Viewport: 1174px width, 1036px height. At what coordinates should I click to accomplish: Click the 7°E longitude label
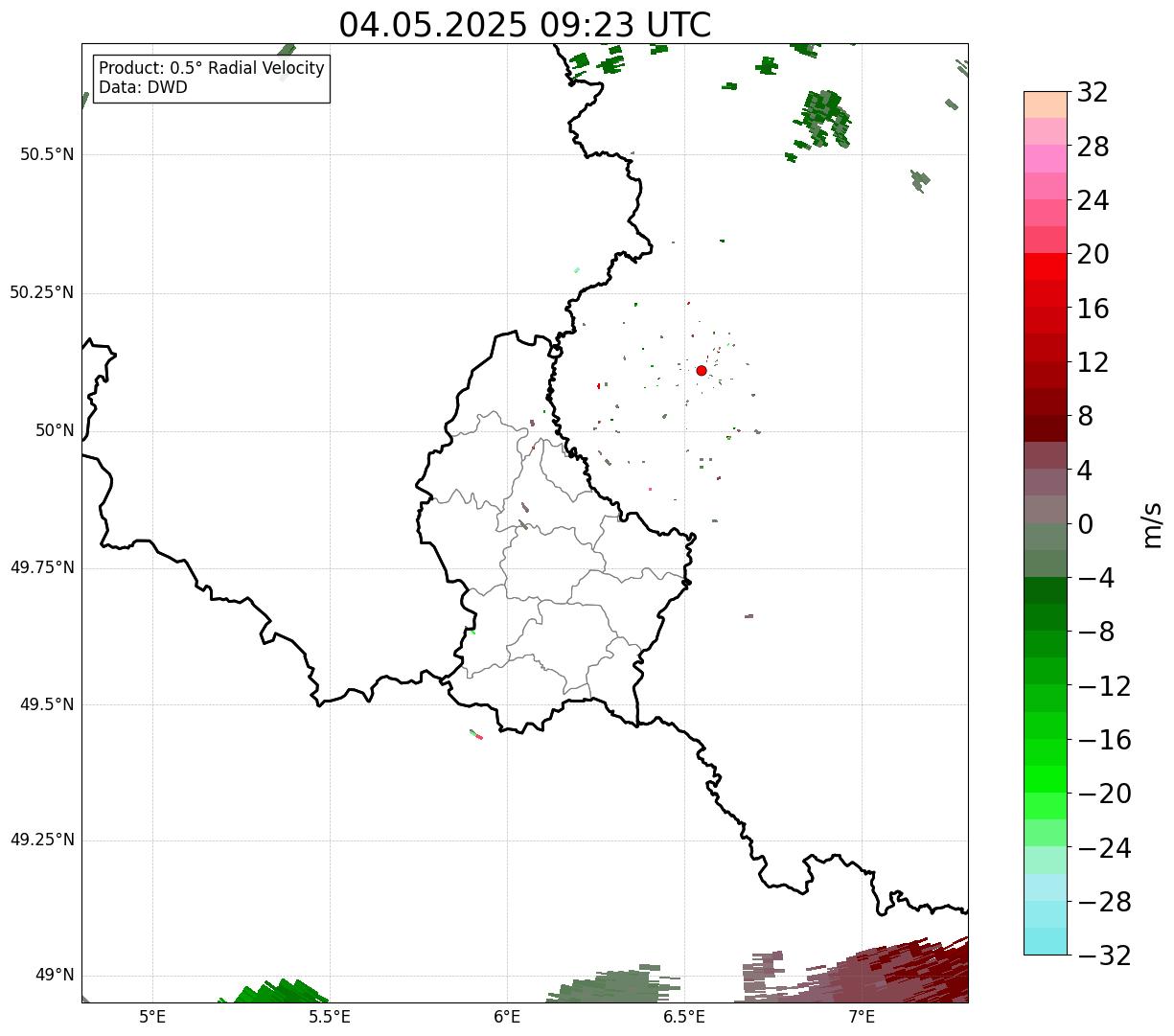click(x=862, y=1016)
